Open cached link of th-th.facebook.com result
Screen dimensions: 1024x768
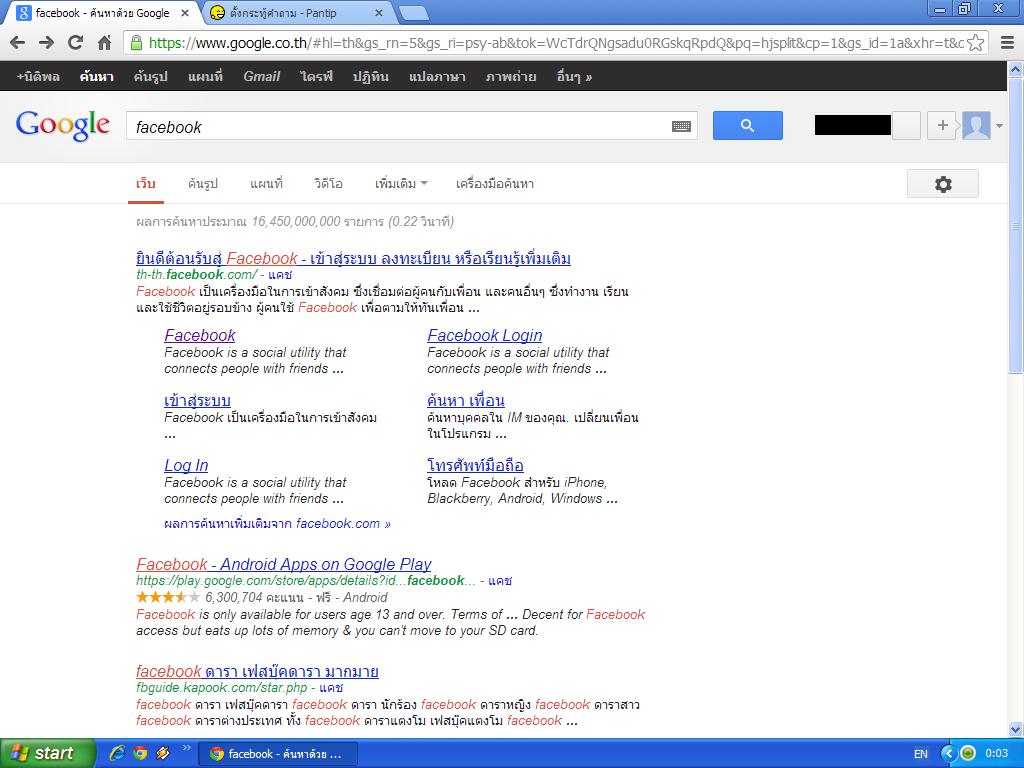[x=280, y=275]
